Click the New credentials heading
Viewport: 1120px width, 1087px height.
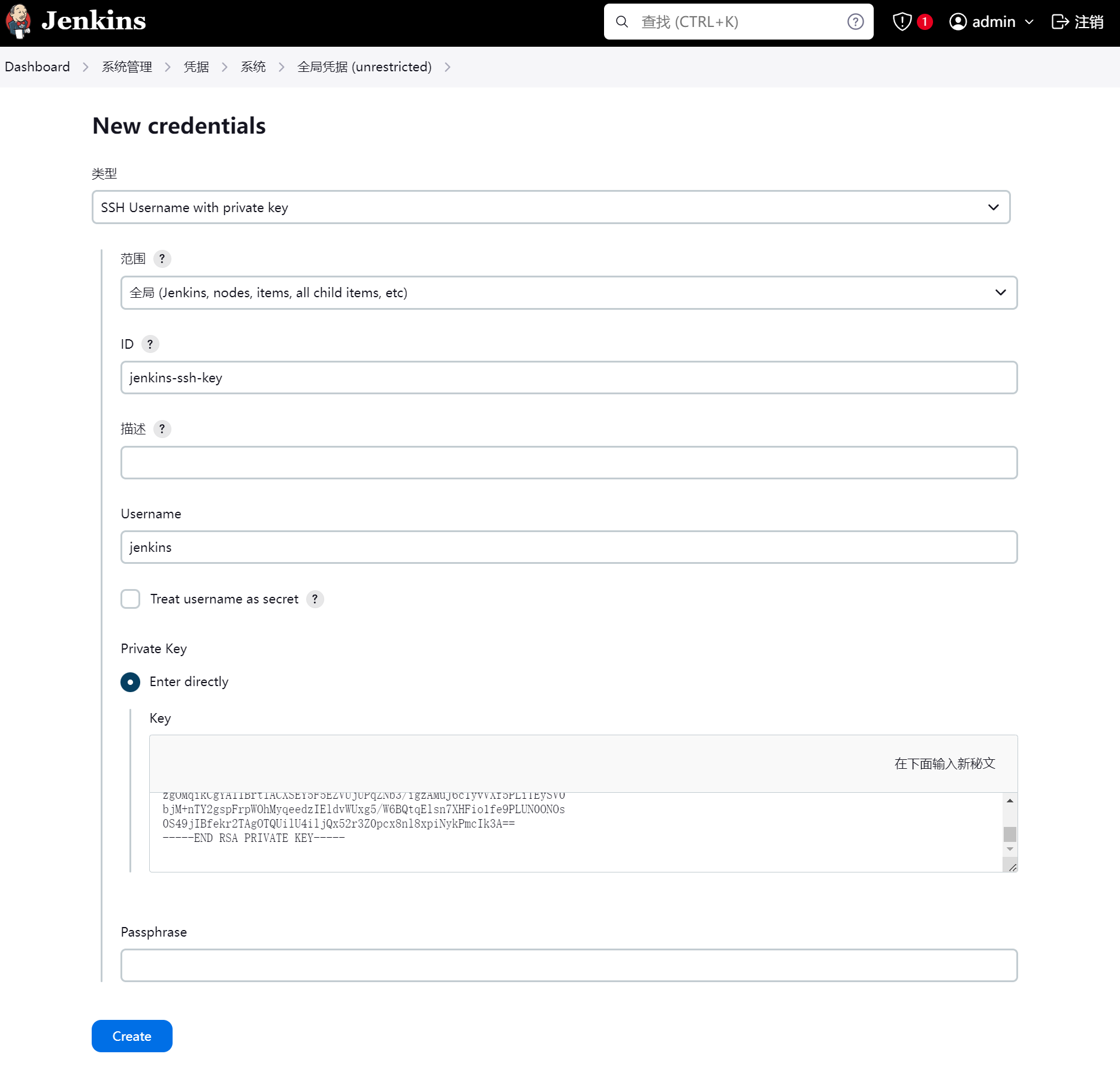(179, 126)
